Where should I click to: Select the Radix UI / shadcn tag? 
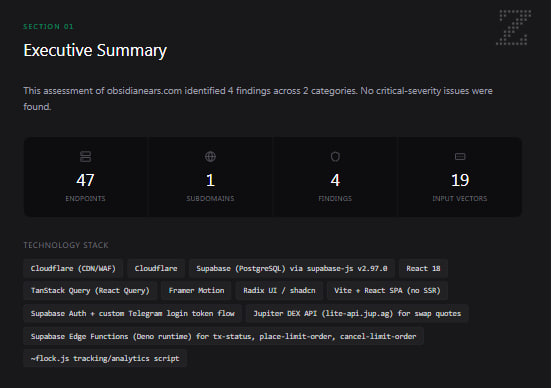(x=279, y=291)
